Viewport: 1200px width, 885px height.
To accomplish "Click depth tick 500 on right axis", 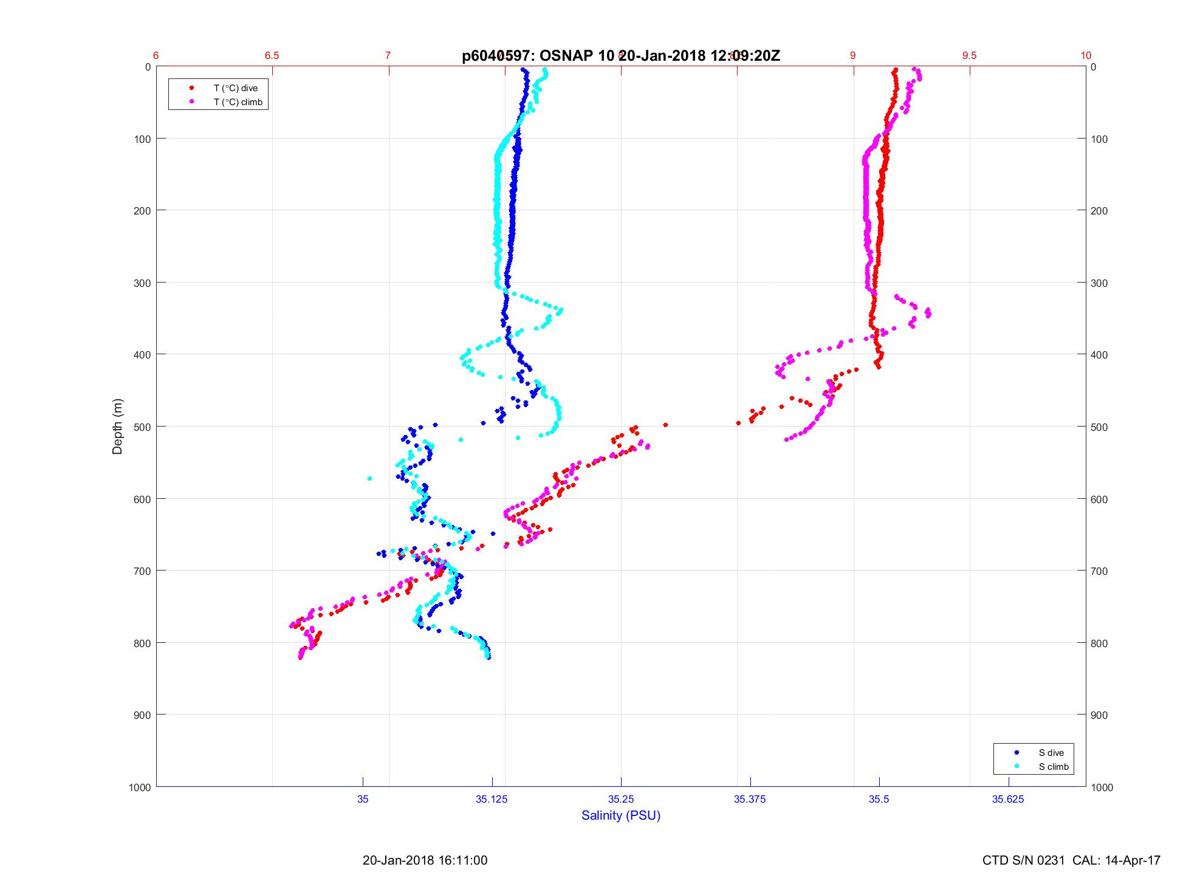I will click(1100, 427).
